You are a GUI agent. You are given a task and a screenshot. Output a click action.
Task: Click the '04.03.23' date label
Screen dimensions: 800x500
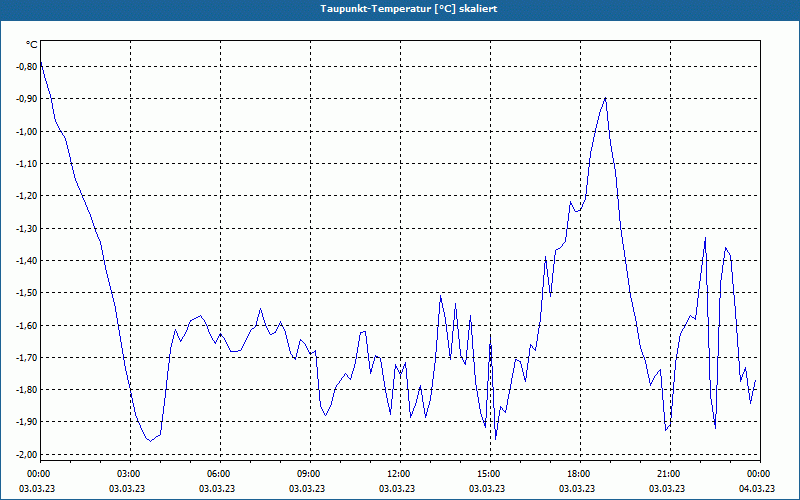point(757,488)
